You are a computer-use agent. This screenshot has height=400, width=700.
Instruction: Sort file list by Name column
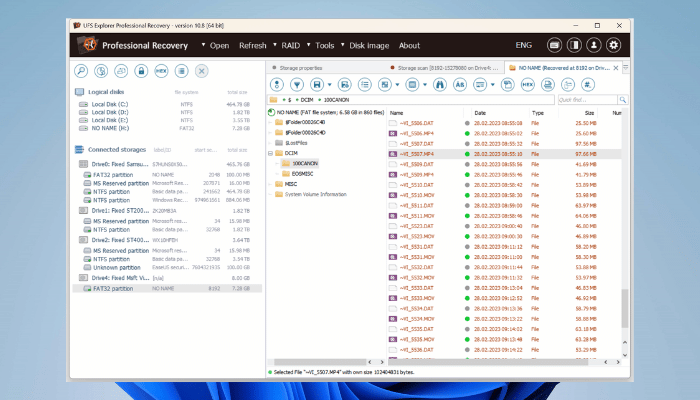(396, 113)
